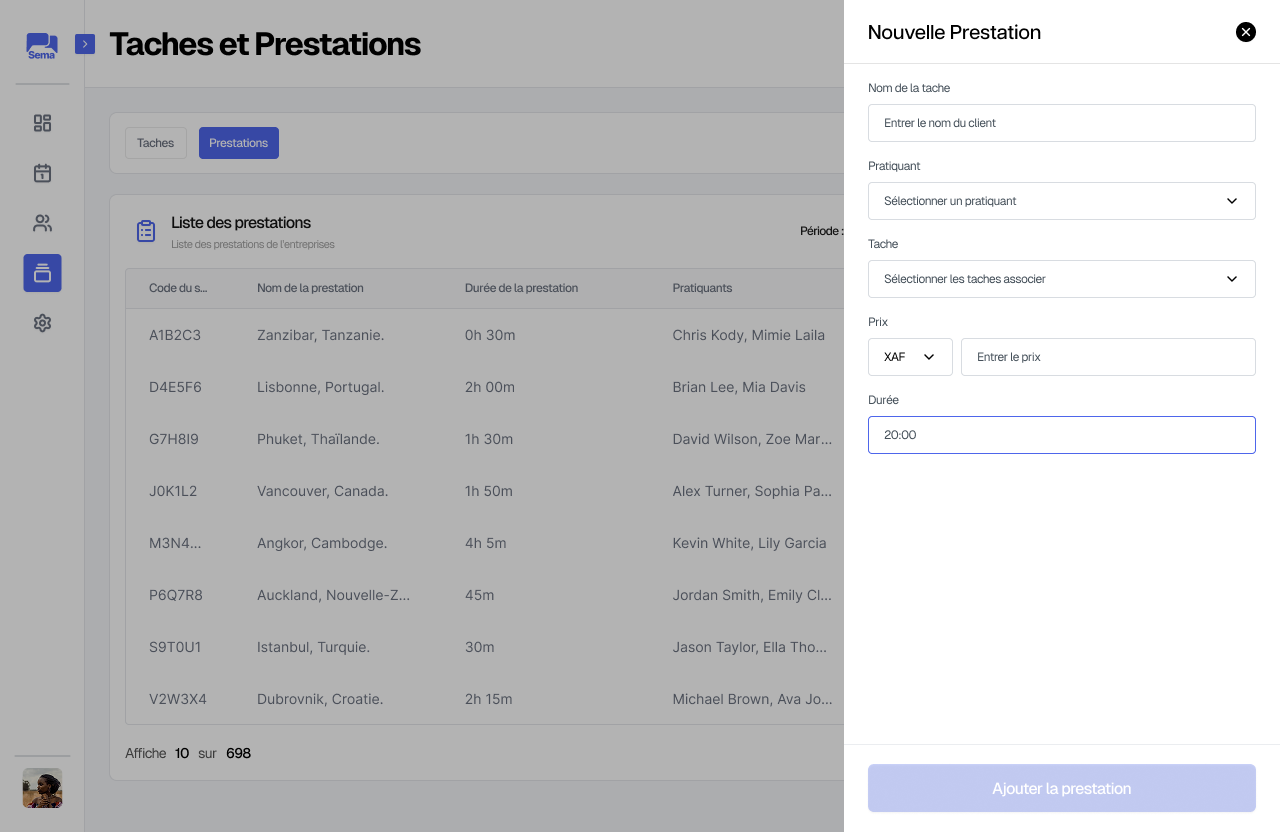Viewport: 1280px width, 832px height.
Task: Click the Entrer le prix field
Action: point(1107,357)
